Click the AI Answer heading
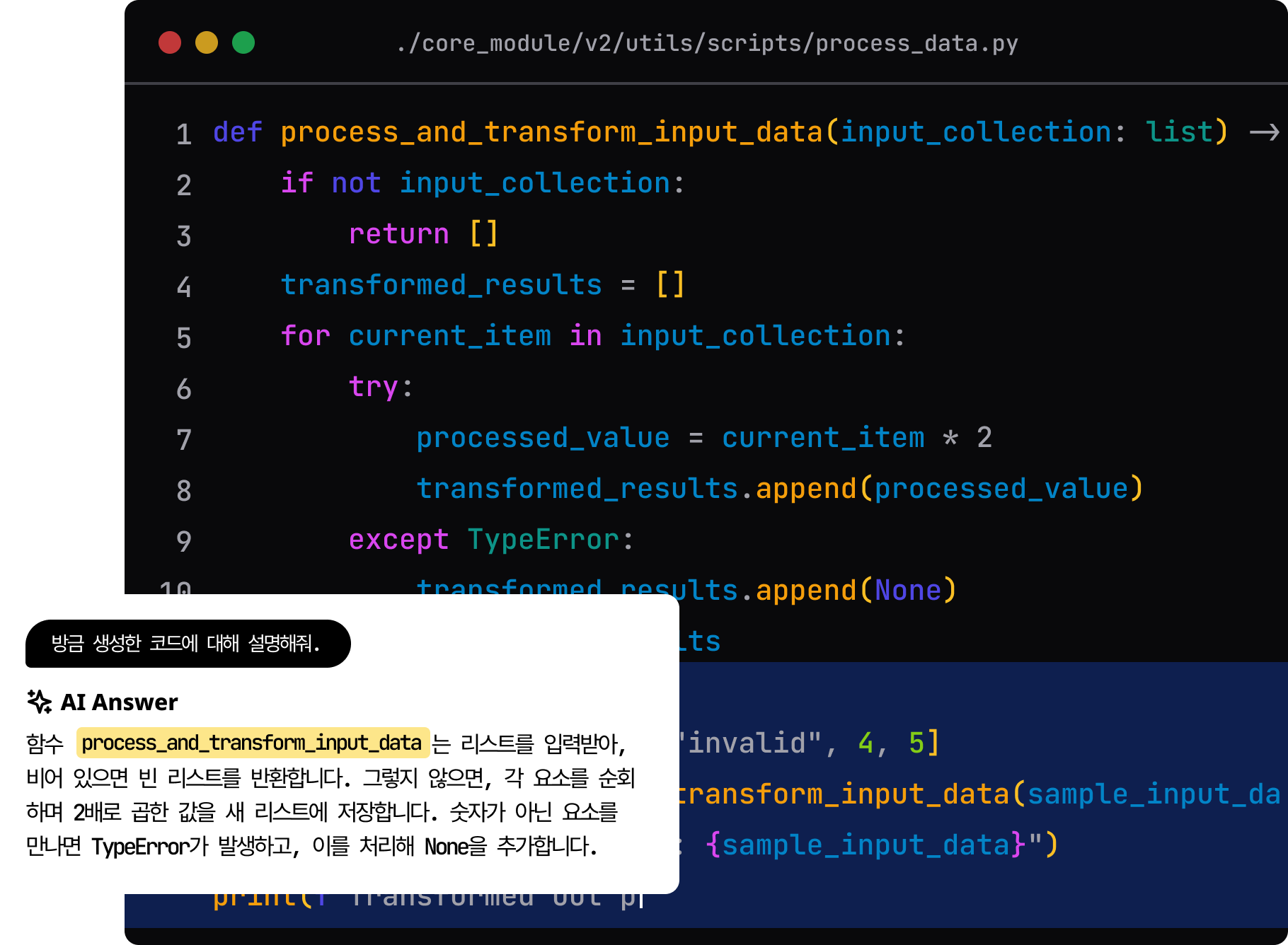1288x945 pixels. 119,702
